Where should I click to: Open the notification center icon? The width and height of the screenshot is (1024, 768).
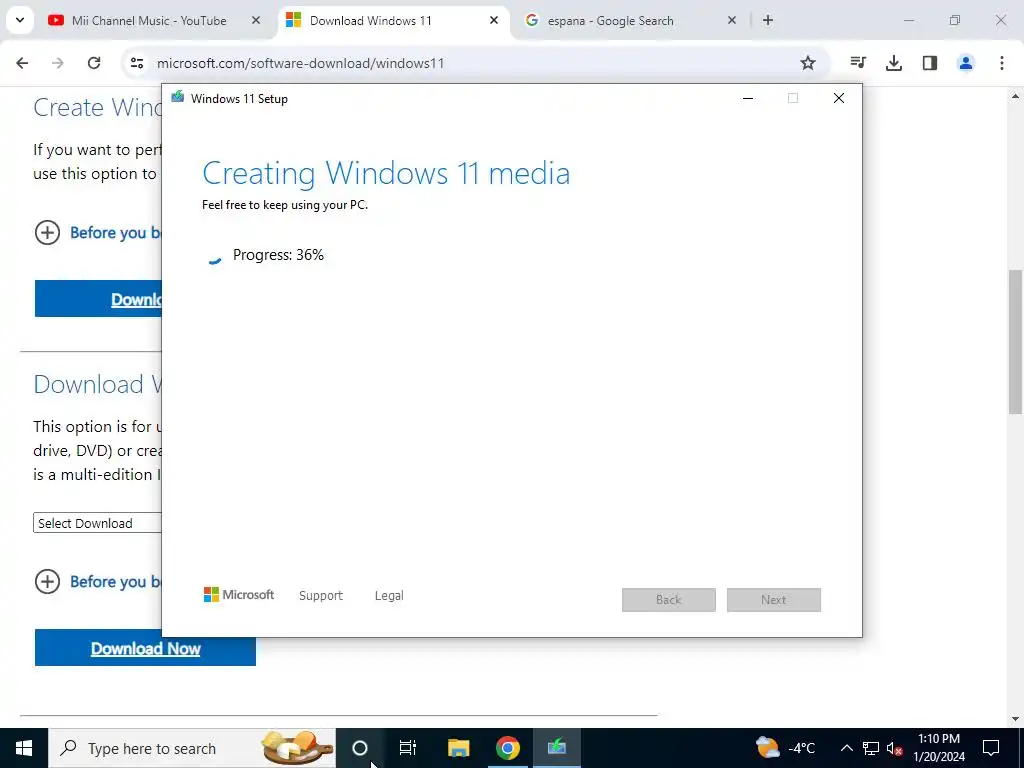coord(991,748)
